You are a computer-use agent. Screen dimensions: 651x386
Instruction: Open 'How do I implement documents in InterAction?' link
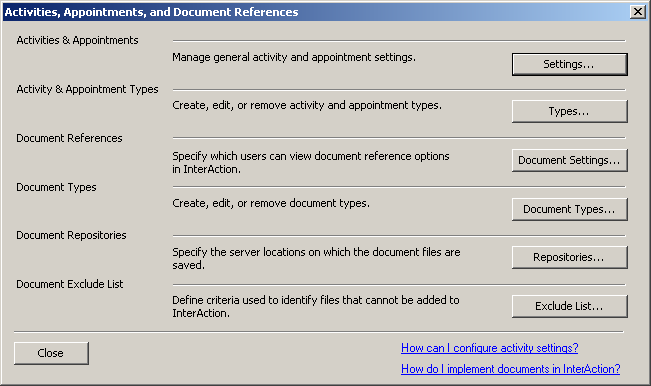click(x=511, y=369)
